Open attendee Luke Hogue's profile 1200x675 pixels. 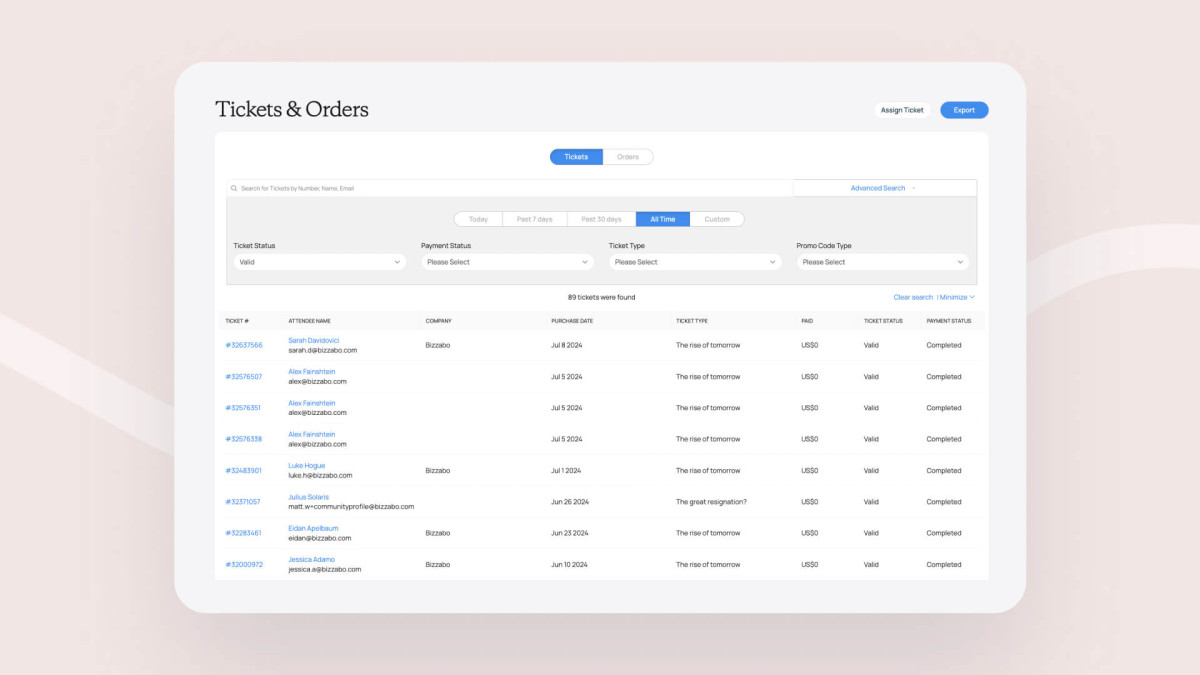click(x=307, y=466)
